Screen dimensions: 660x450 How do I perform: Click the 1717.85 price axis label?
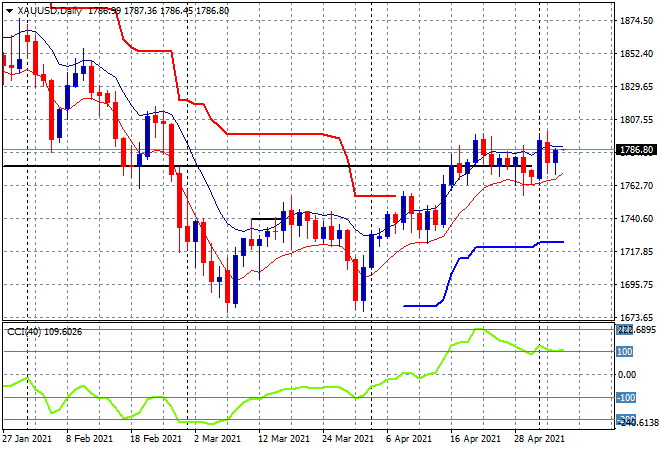click(x=637, y=252)
